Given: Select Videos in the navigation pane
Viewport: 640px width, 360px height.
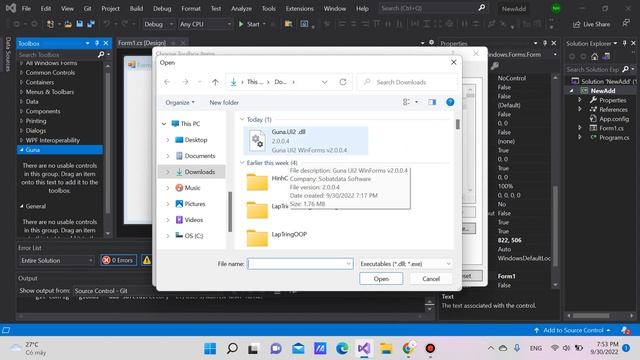Looking at the screenshot, I should (193, 220).
